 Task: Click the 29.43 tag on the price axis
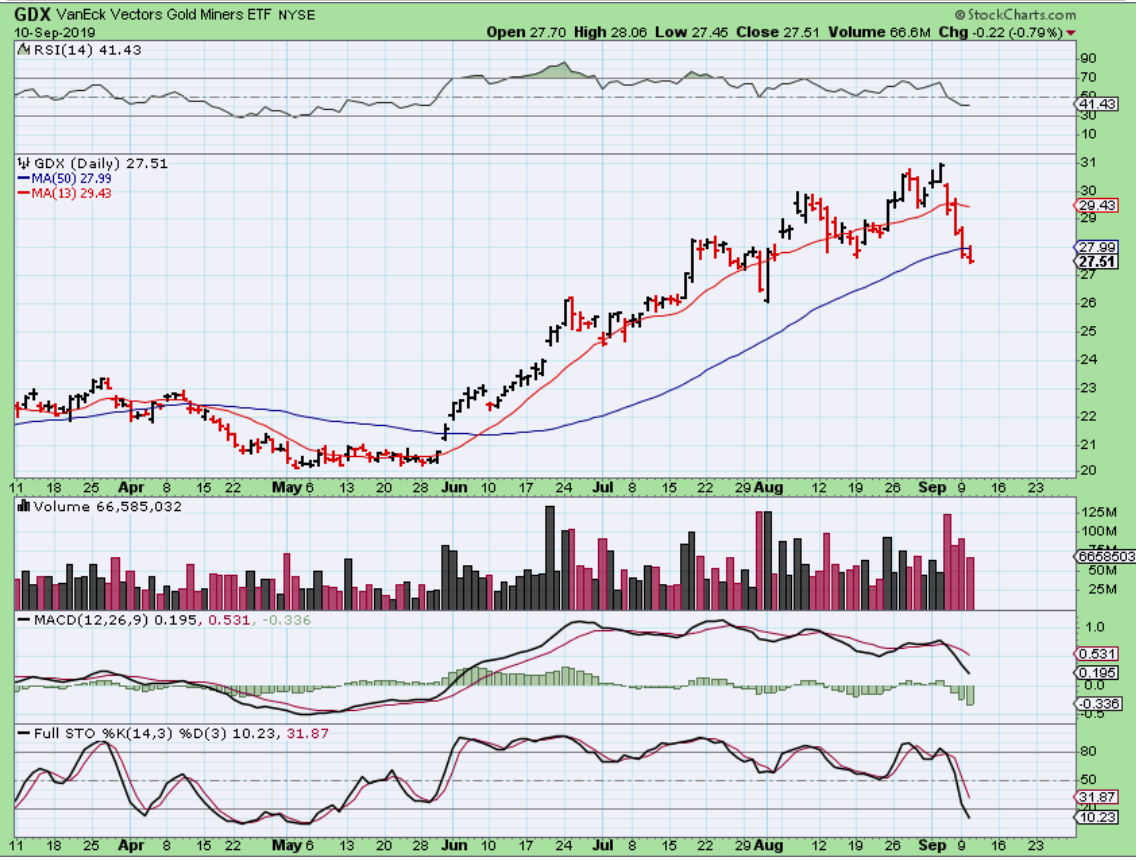point(1097,206)
